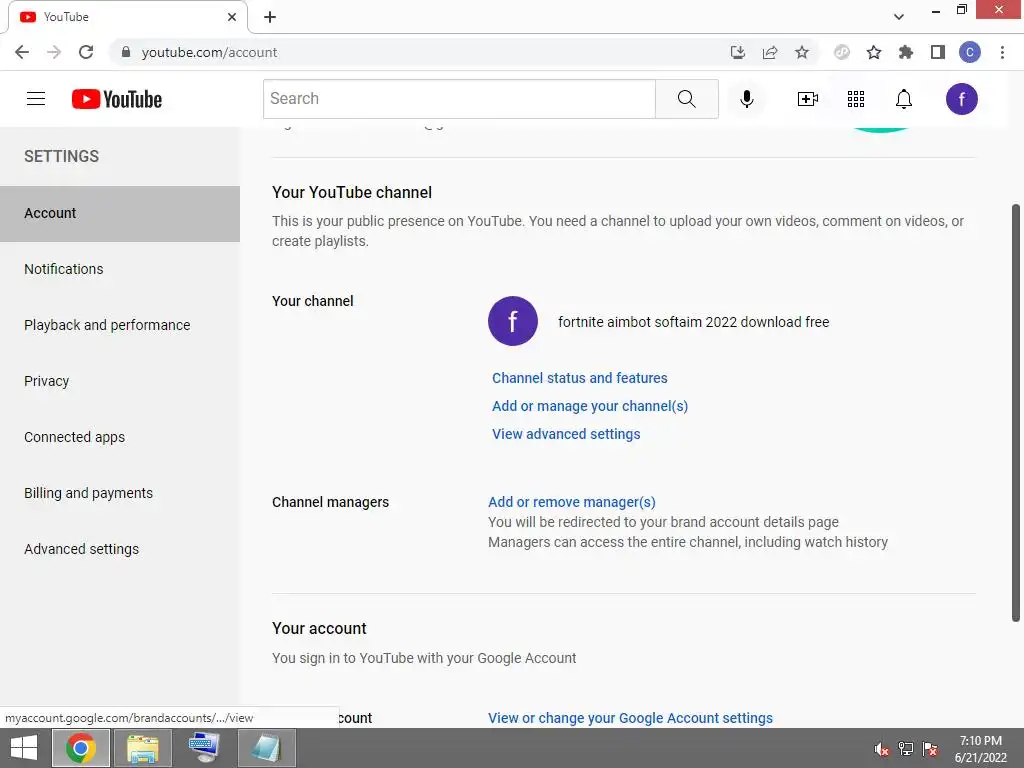Click the Chrome taskbar icon
Viewport: 1024px width, 768px height.
click(80, 748)
